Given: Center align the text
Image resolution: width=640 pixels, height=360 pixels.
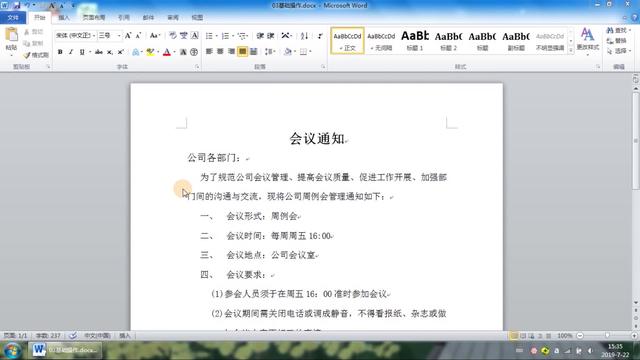Looking at the screenshot, I should [220, 51].
